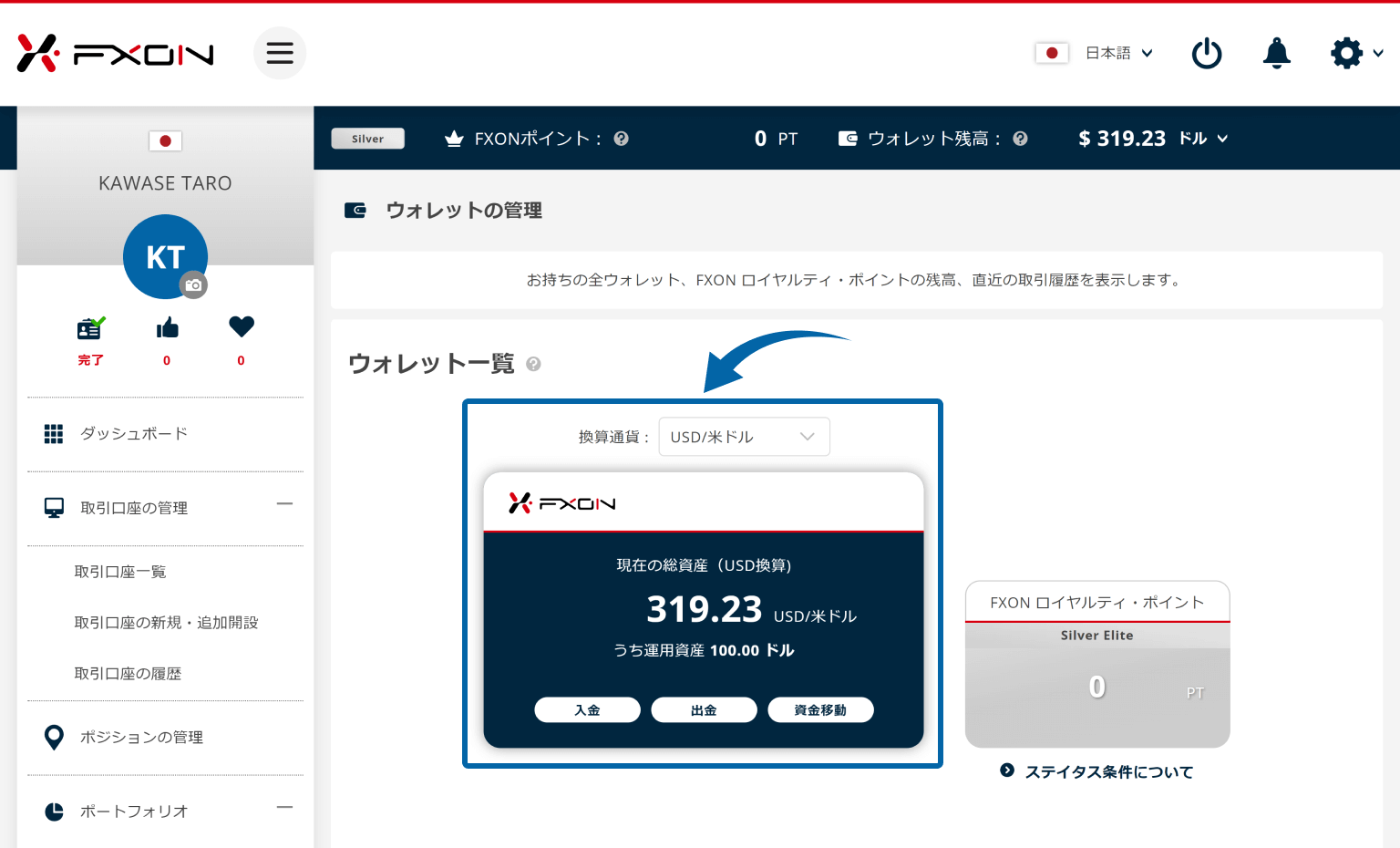Screen dimensions: 1400x848
Task: Click うち運用資産 100.00 ドル text
Action: point(704,650)
